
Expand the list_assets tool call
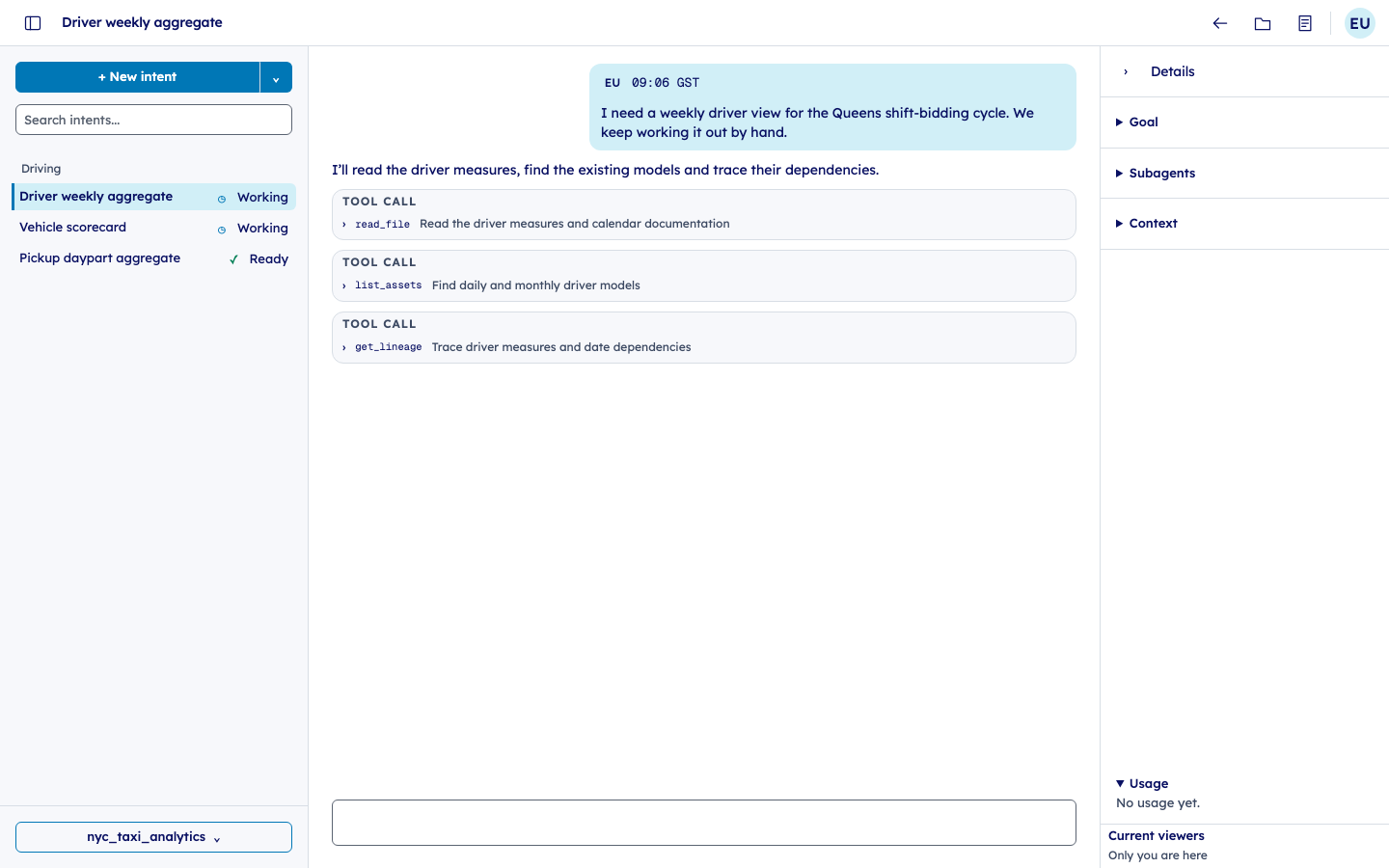click(704, 285)
